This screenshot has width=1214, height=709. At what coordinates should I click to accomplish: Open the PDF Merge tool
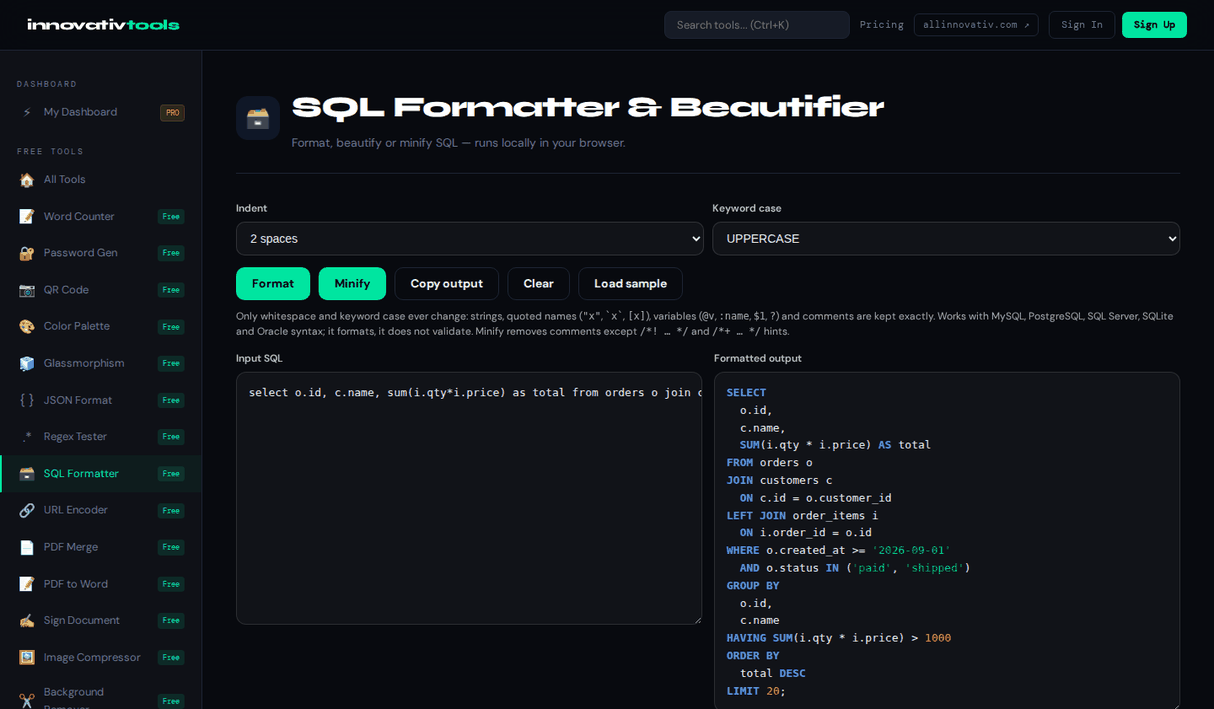pyautogui.click(x=101, y=547)
